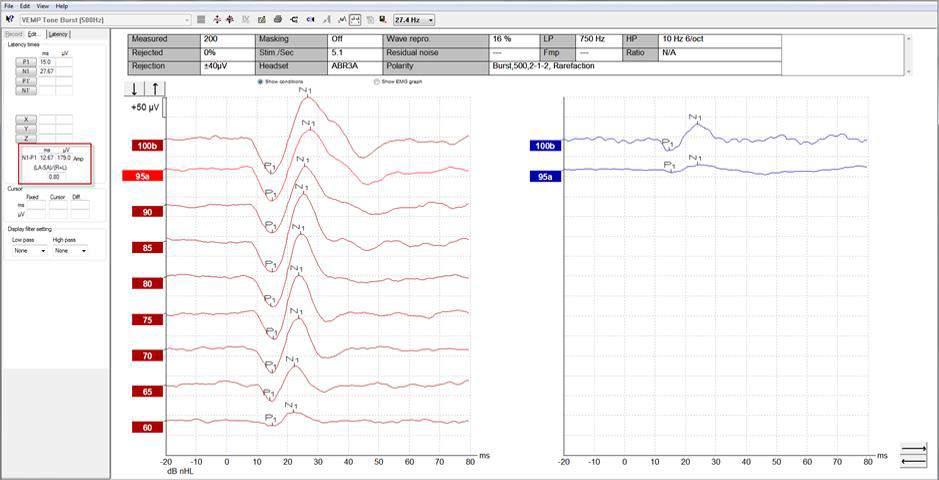The height and width of the screenshot is (480, 939).
Task: Select the Show EMG graph radio button
Action: coord(376,81)
